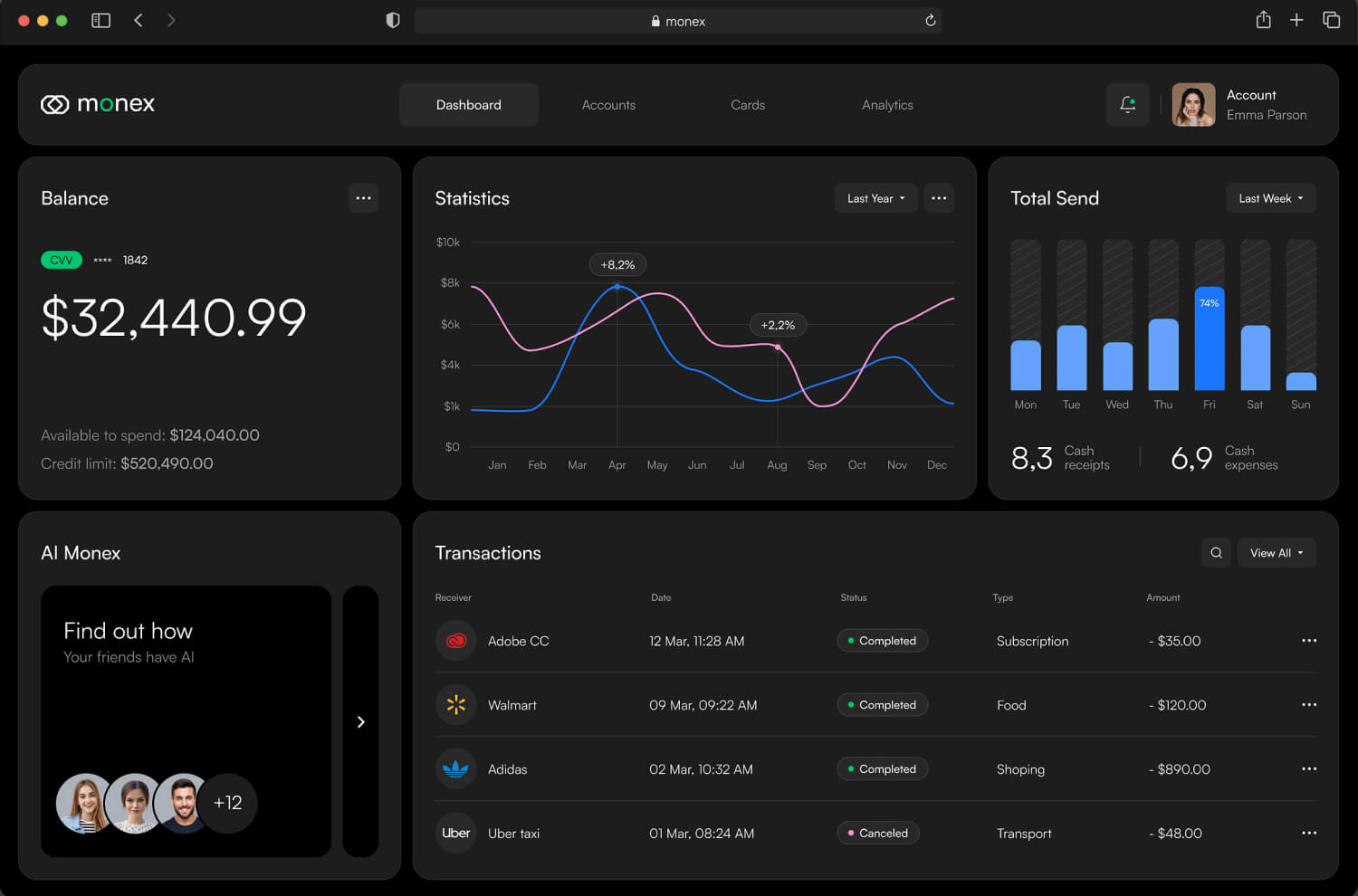Select the Walmart merchant icon
The width and height of the screenshot is (1358, 896).
(455, 704)
